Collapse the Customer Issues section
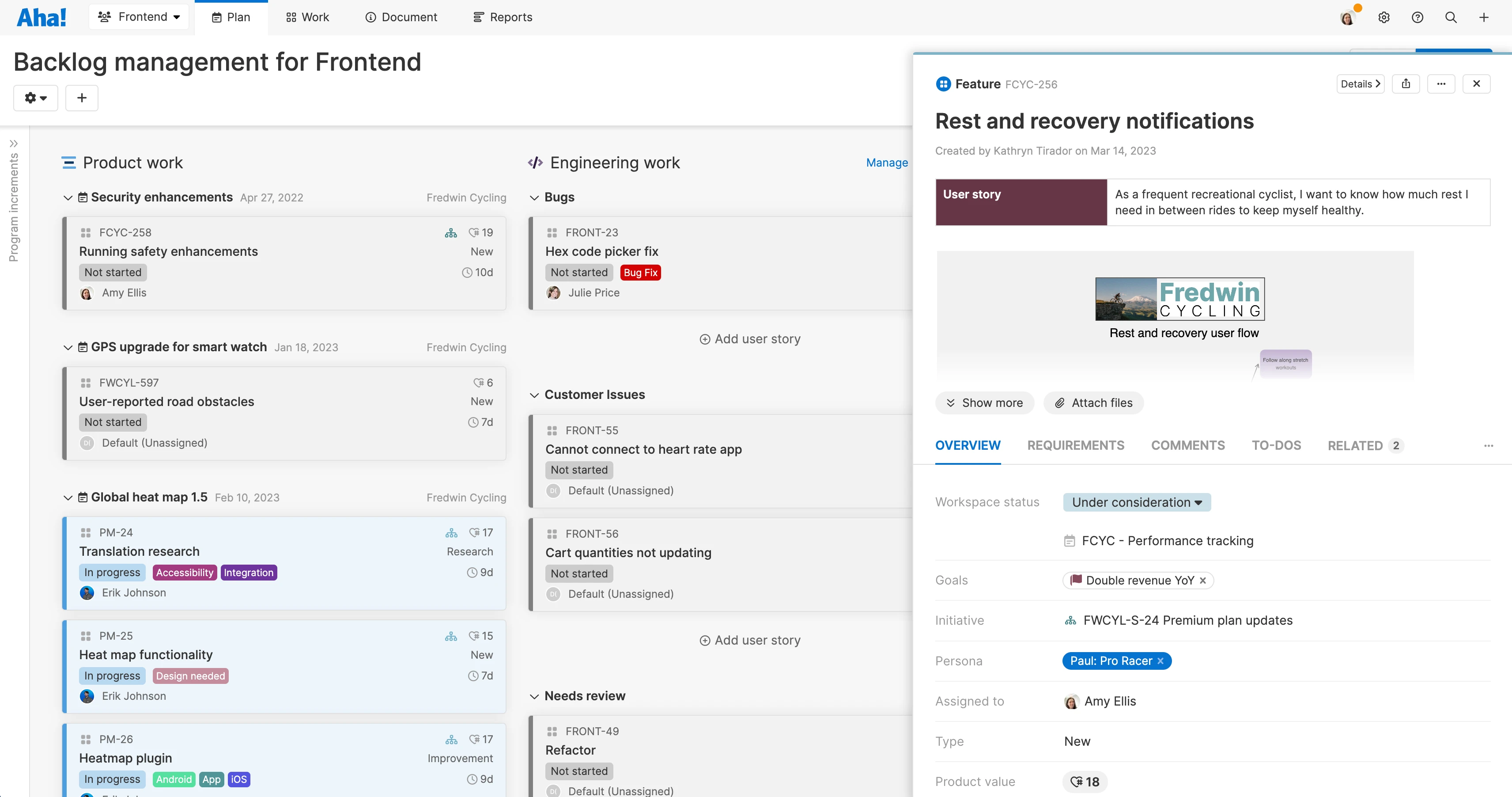The width and height of the screenshot is (1512, 797). (x=534, y=395)
